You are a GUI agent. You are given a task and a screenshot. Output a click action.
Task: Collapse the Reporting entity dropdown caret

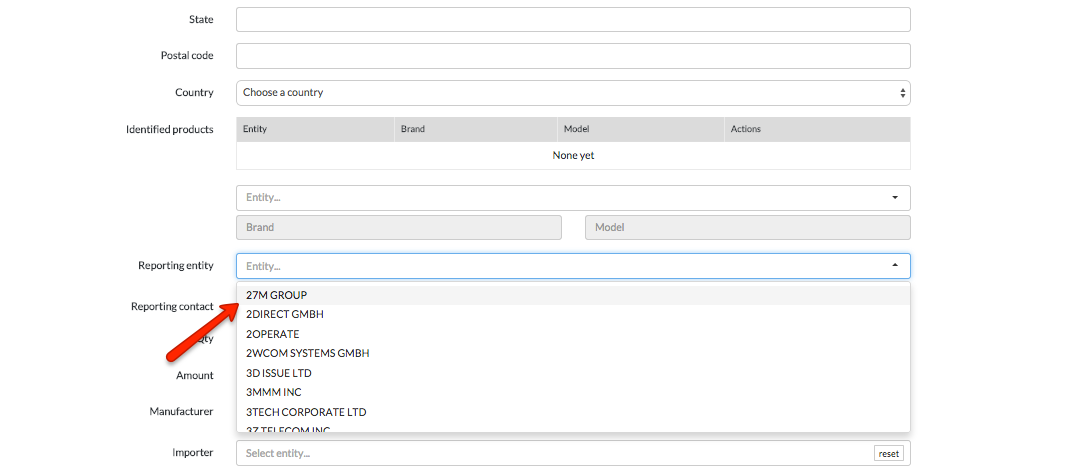[895, 266]
